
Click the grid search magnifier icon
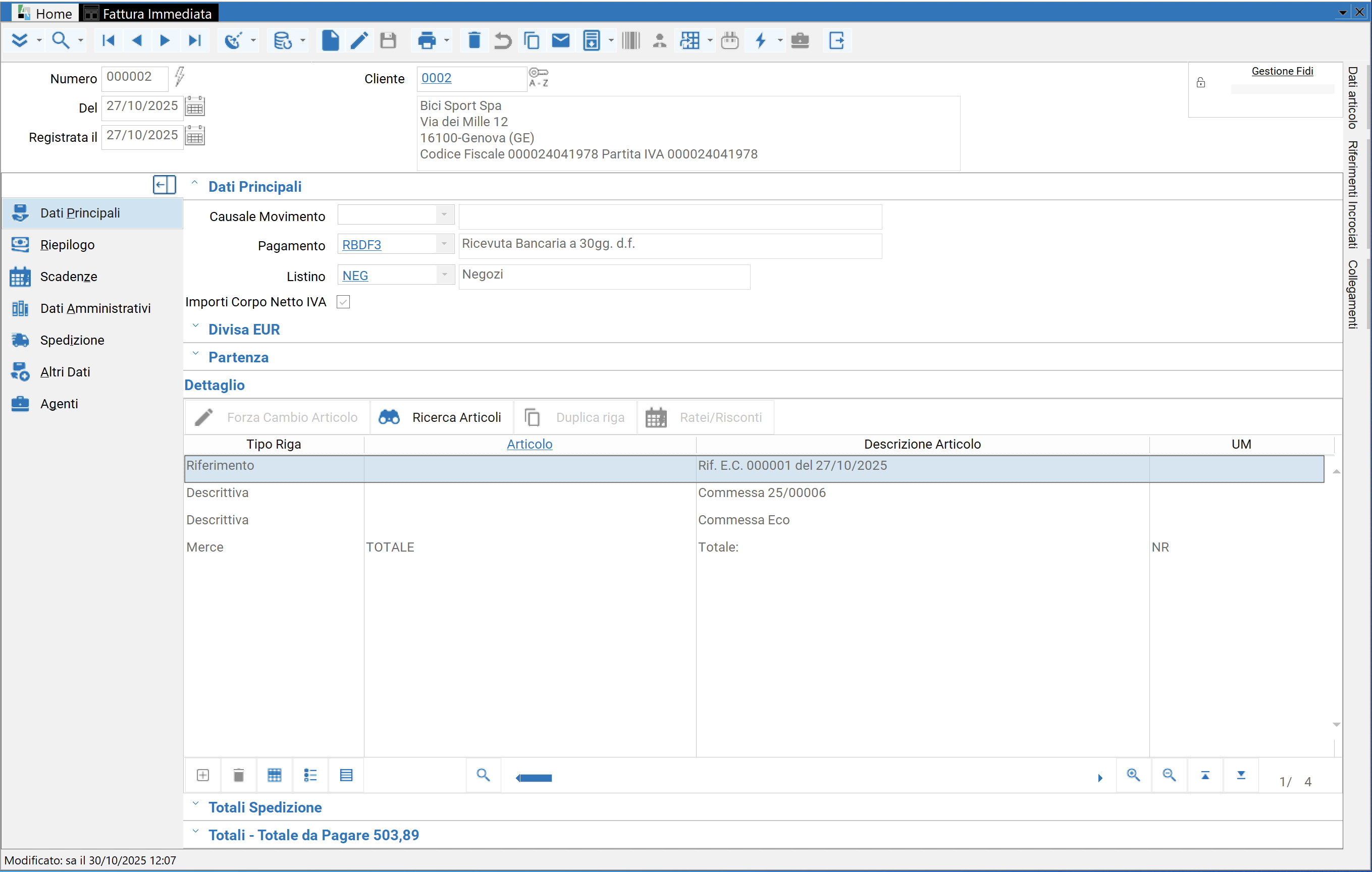483,775
